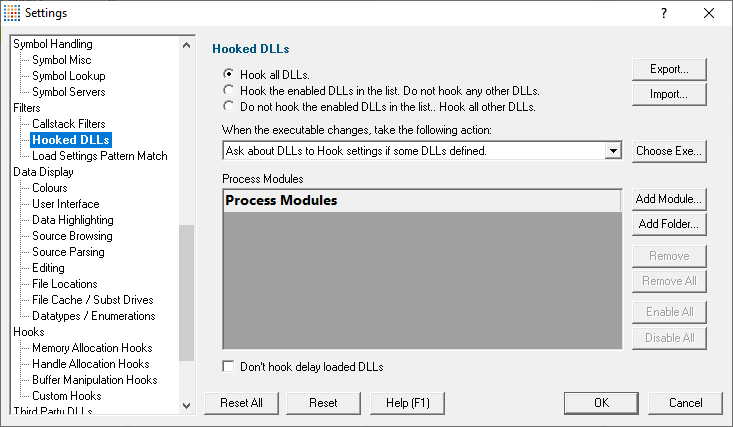Open Callstack Filters settings page
This screenshot has width=733, height=427.
(69, 124)
